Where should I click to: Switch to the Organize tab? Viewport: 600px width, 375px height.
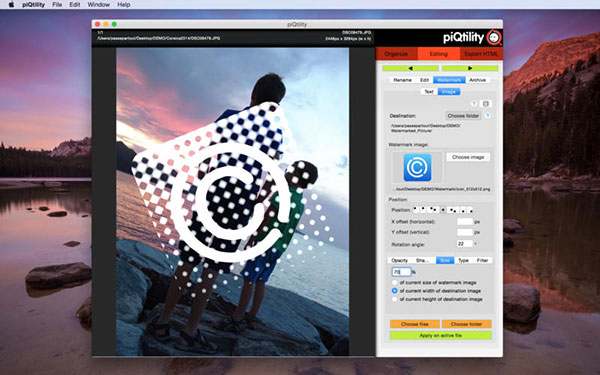point(396,54)
